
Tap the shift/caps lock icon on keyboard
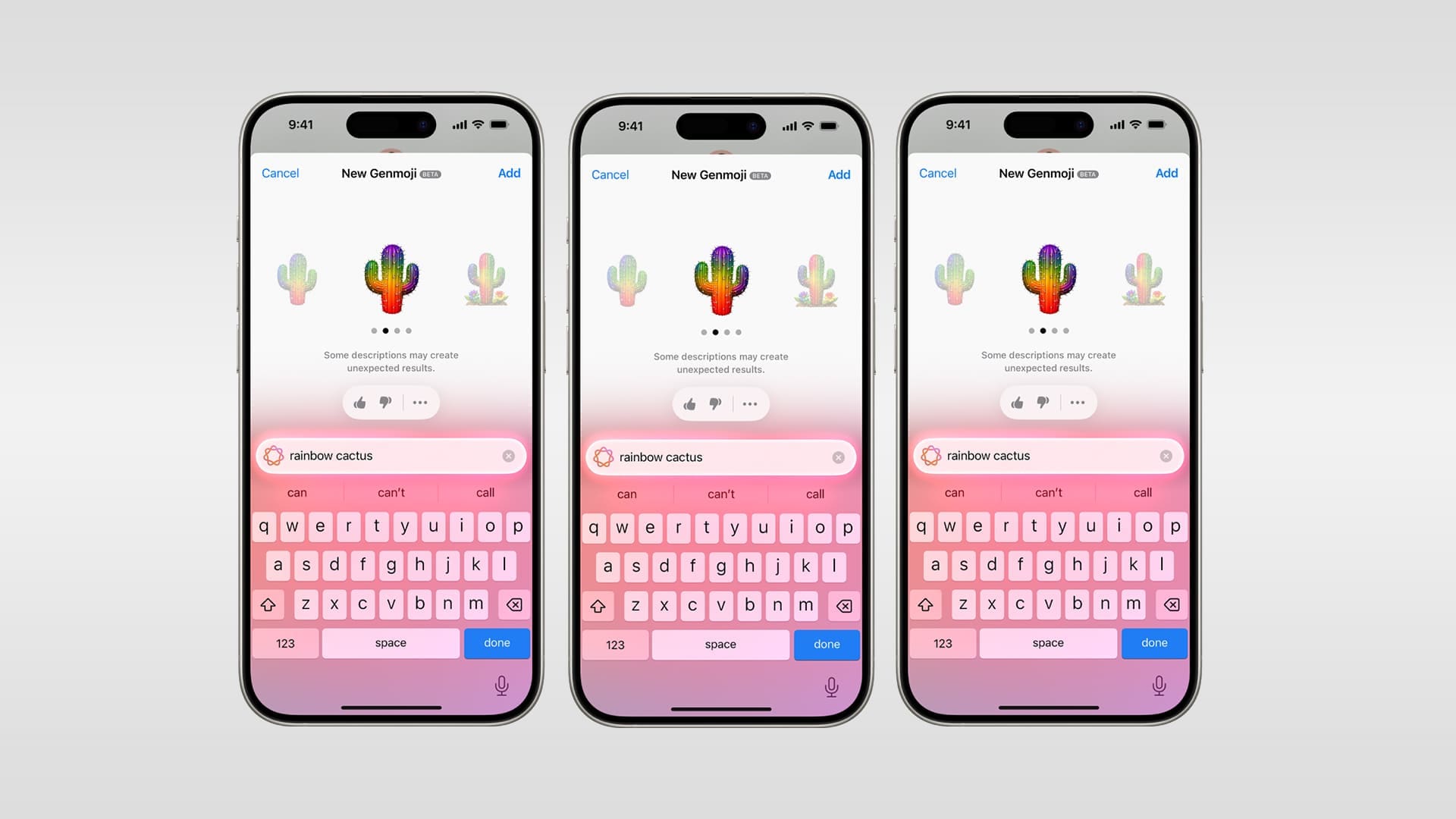click(268, 603)
